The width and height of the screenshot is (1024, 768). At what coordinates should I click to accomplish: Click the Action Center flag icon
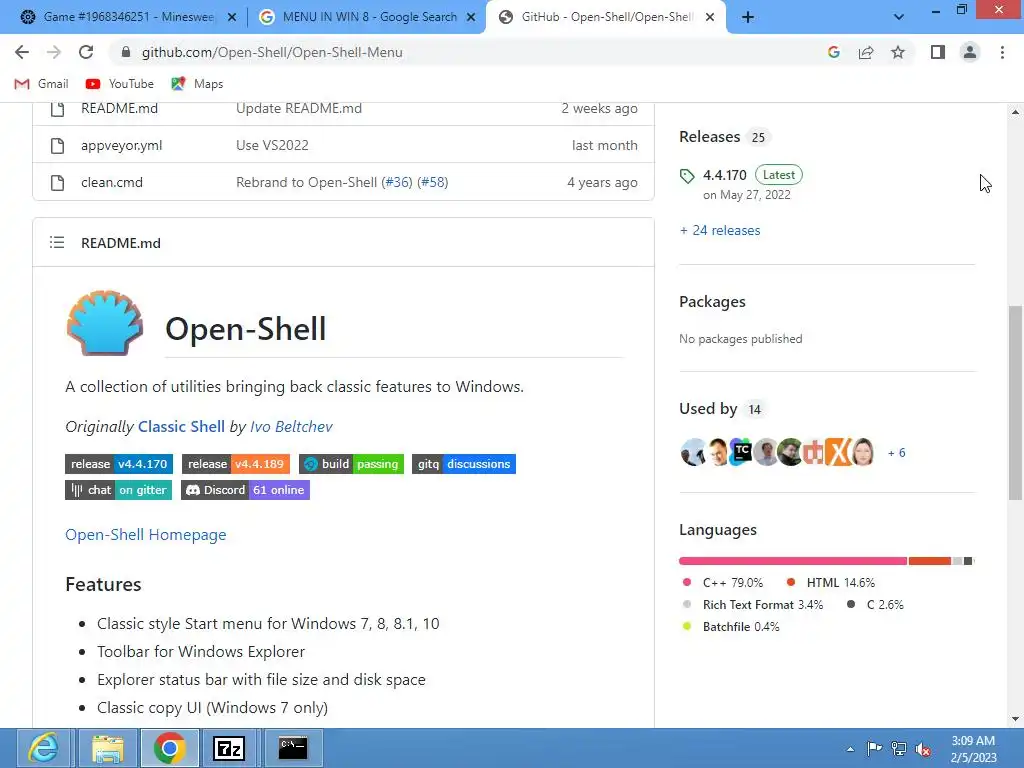pos(874,748)
